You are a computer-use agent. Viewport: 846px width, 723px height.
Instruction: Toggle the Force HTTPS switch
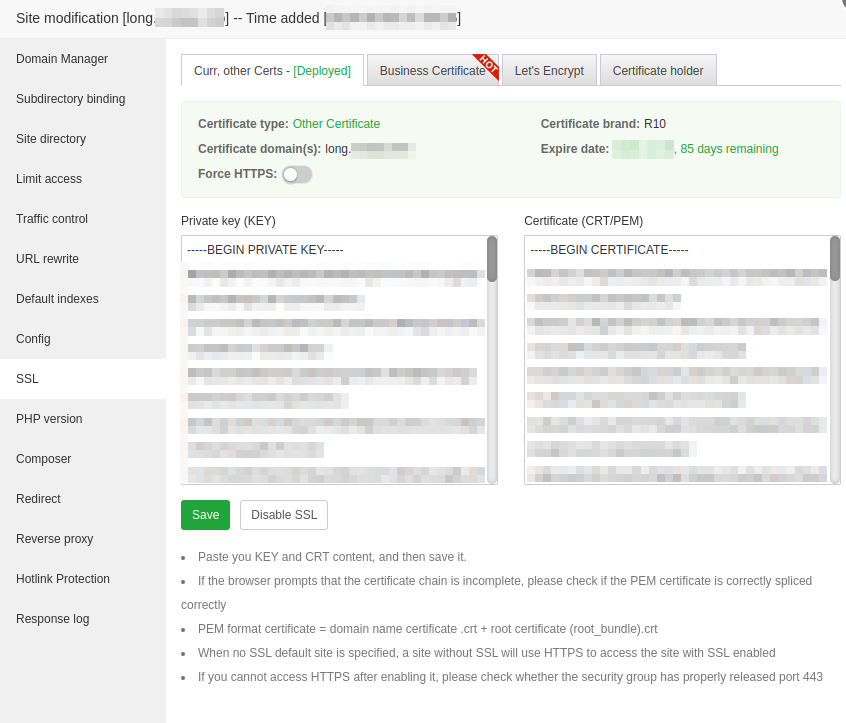click(297, 174)
